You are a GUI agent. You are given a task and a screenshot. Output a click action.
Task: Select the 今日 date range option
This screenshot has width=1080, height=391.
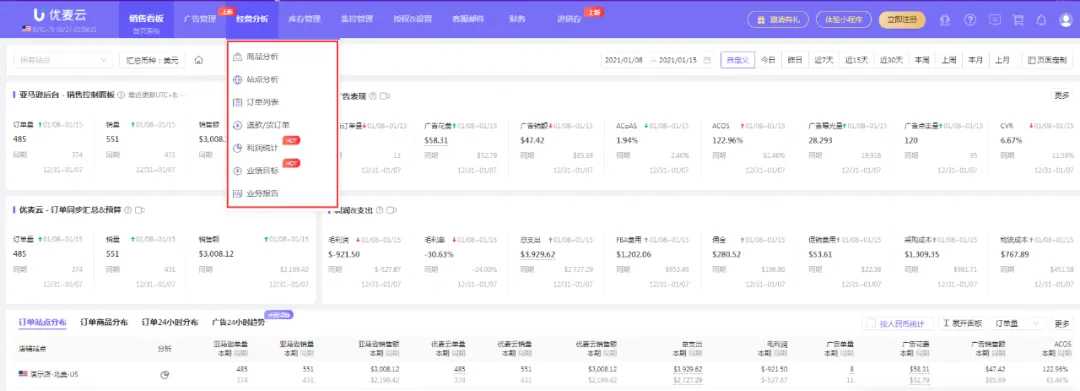tap(768, 60)
